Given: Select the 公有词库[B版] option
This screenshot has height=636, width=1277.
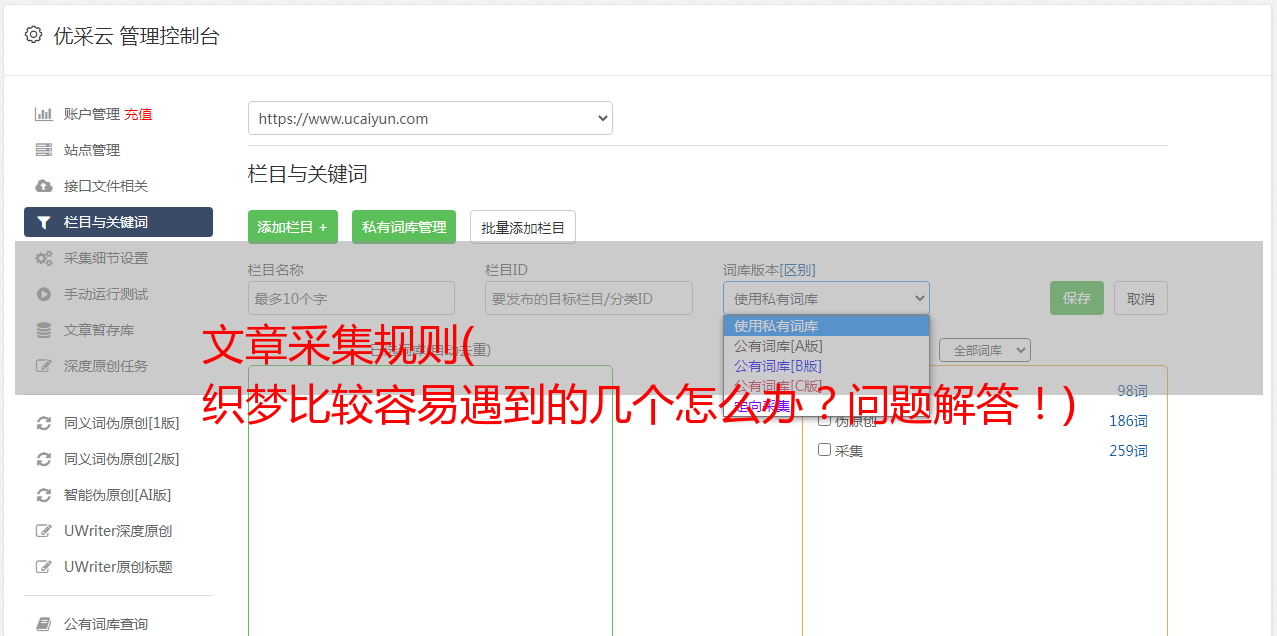Looking at the screenshot, I should (778, 366).
